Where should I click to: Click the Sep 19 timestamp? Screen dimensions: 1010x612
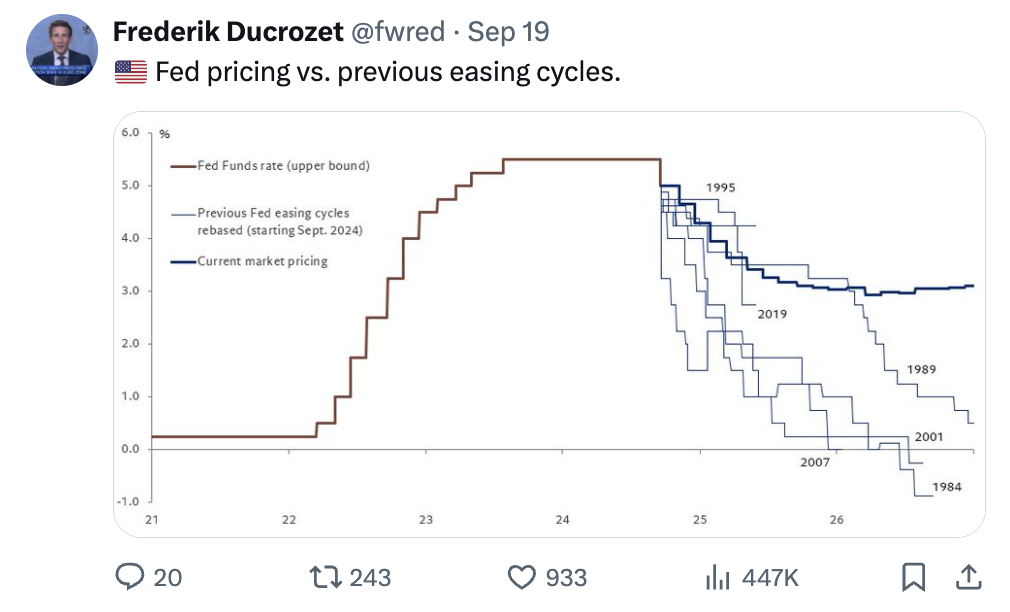pyautogui.click(x=509, y=31)
